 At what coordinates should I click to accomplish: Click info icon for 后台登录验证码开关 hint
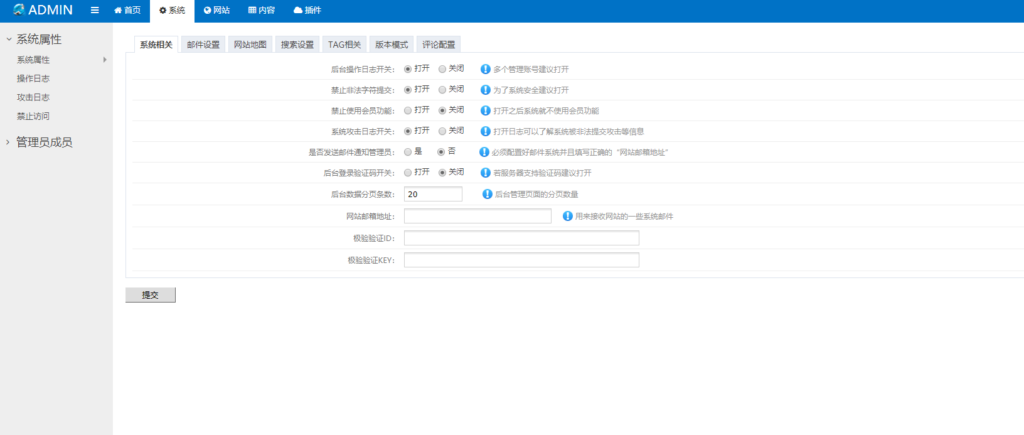click(485, 172)
